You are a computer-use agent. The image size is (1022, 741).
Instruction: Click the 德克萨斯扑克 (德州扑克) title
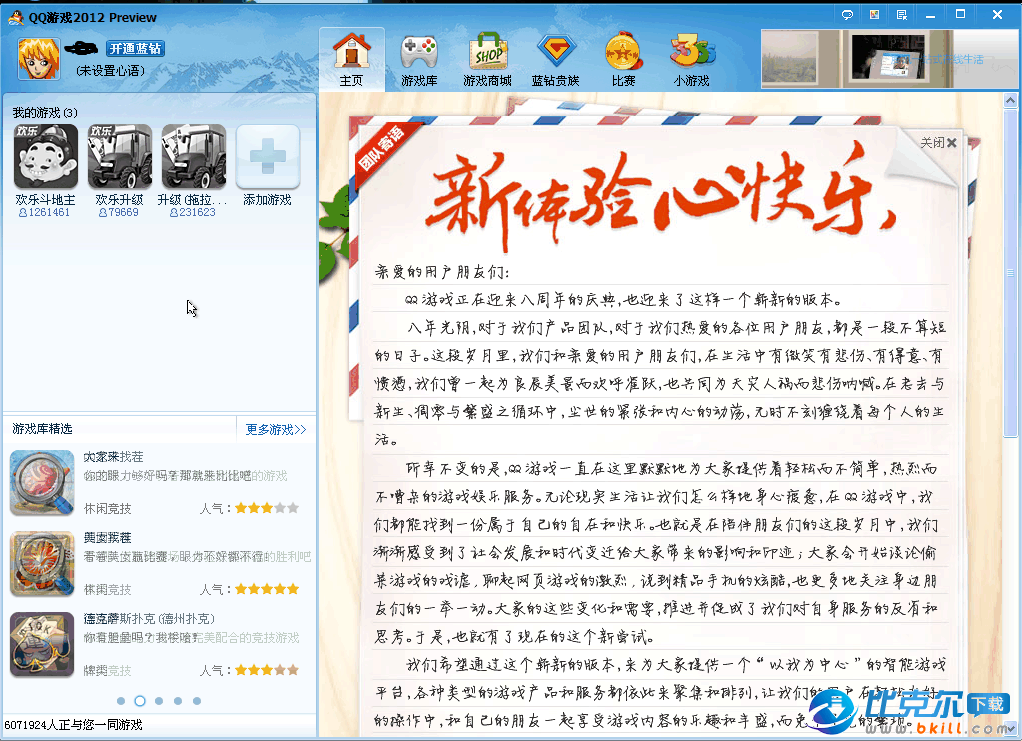pos(149,618)
